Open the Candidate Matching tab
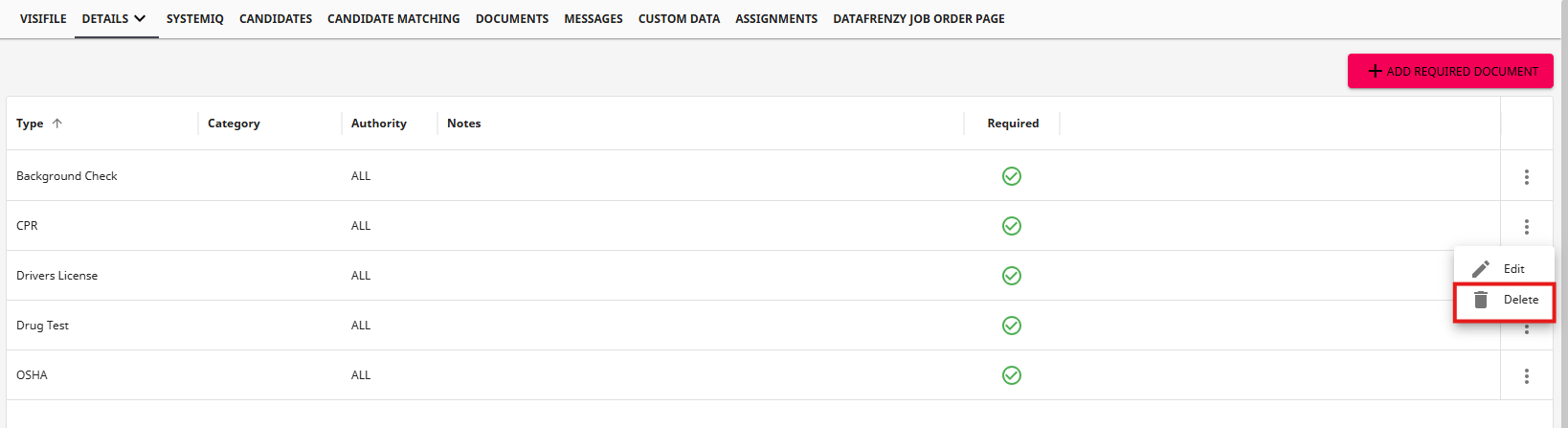Viewport: 1568px width, 428px height. pyautogui.click(x=393, y=18)
